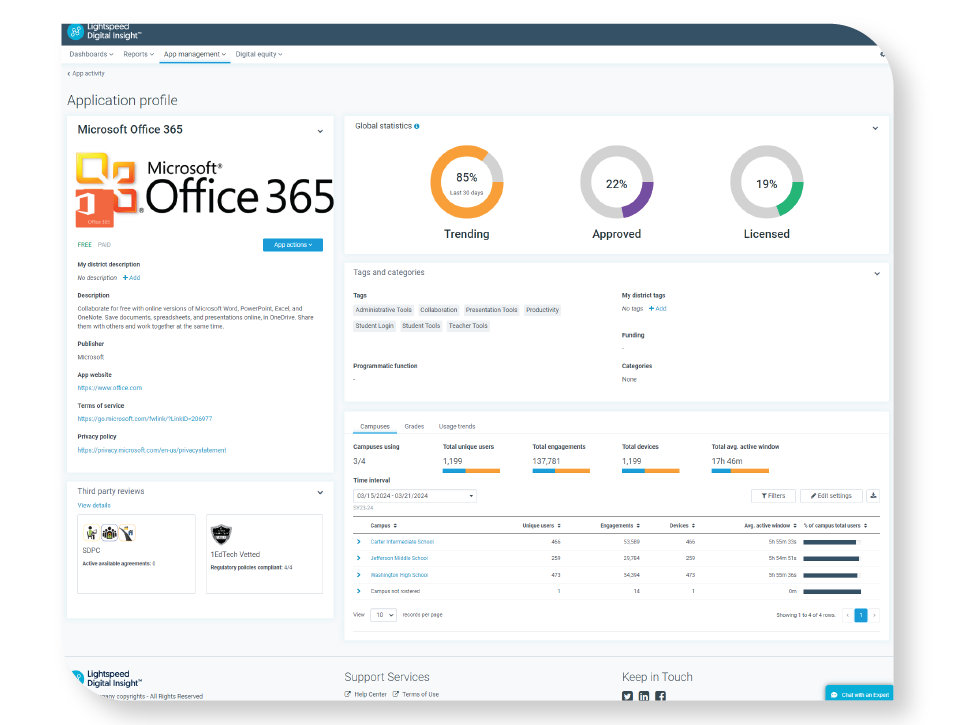Expand the Carter Intermediate School row
The height and width of the screenshot is (725, 955).
coord(359,542)
